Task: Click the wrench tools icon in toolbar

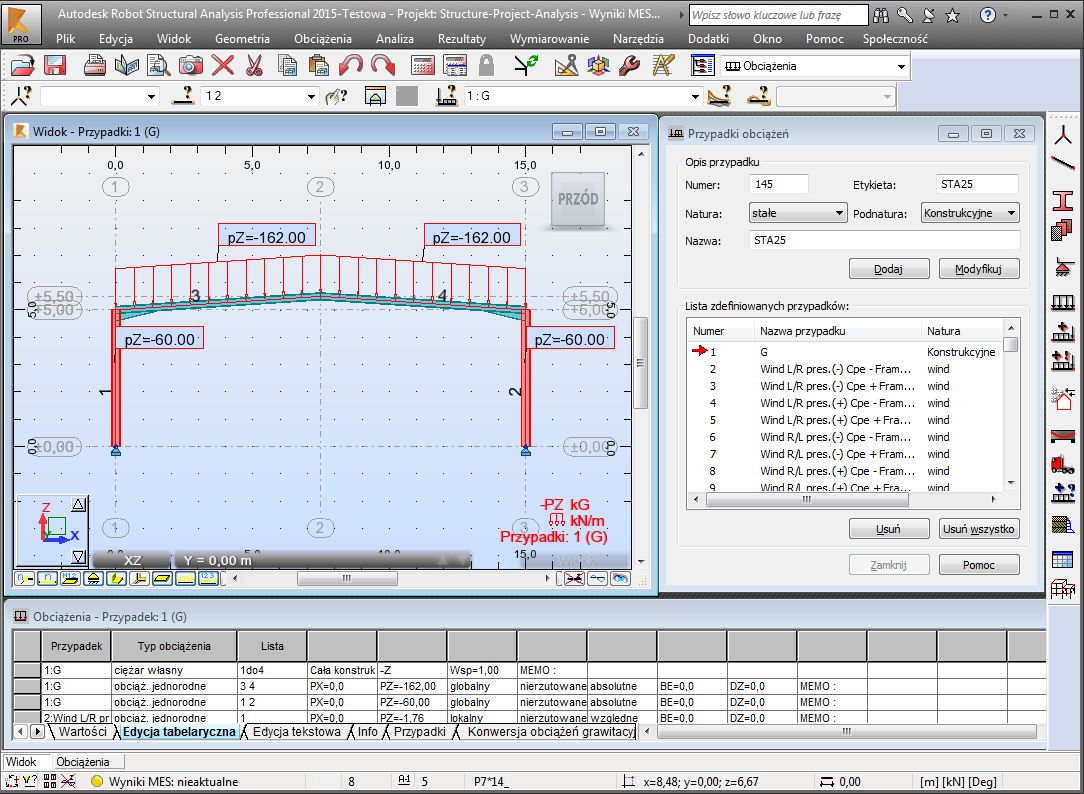Action: [629, 66]
